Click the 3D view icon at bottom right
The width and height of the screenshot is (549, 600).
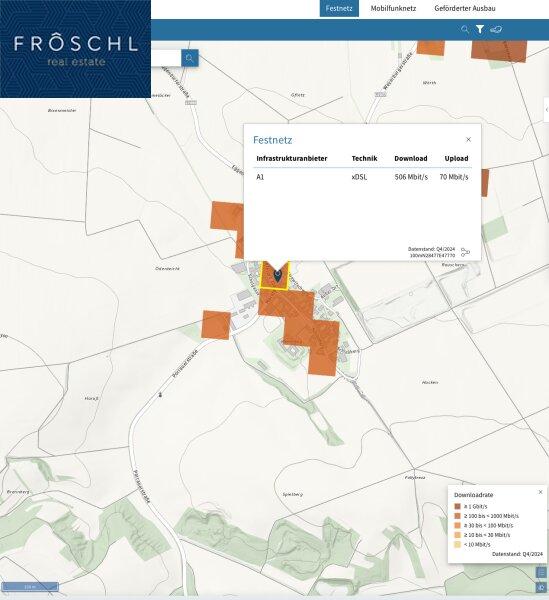pyautogui.click(x=541, y=587)
